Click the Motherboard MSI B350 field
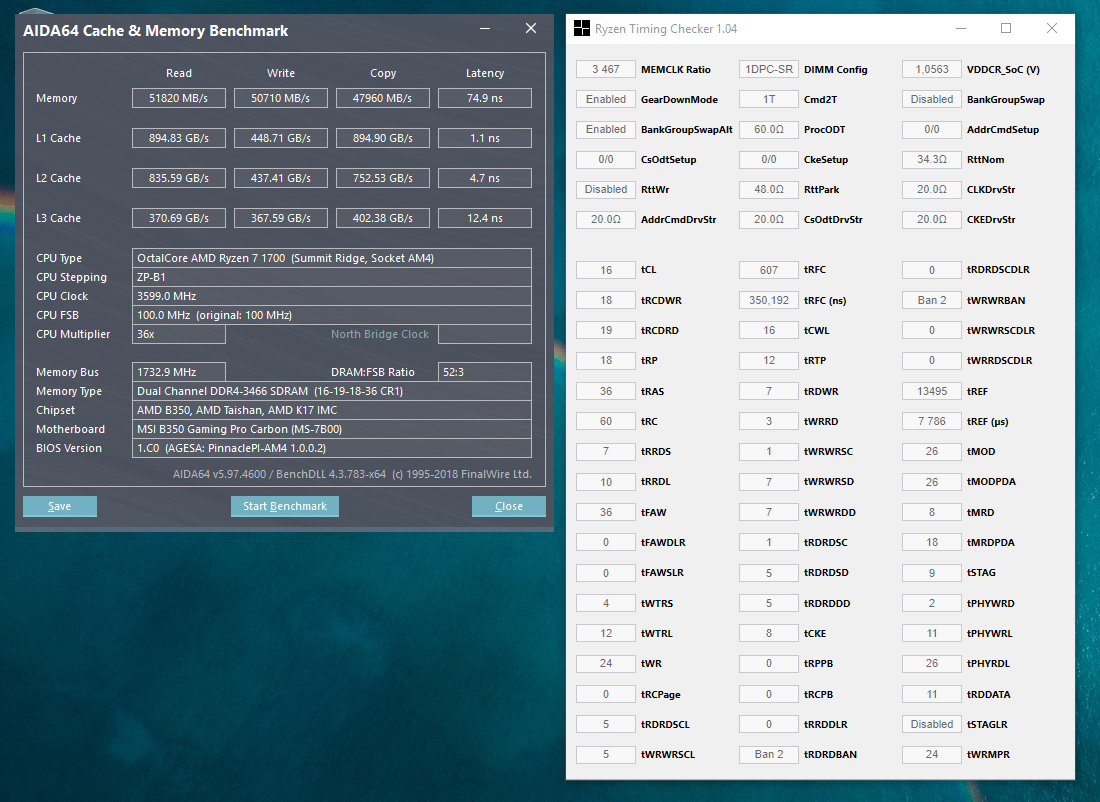The height and width of the screenshot is (802, 1100). (332, 429)
